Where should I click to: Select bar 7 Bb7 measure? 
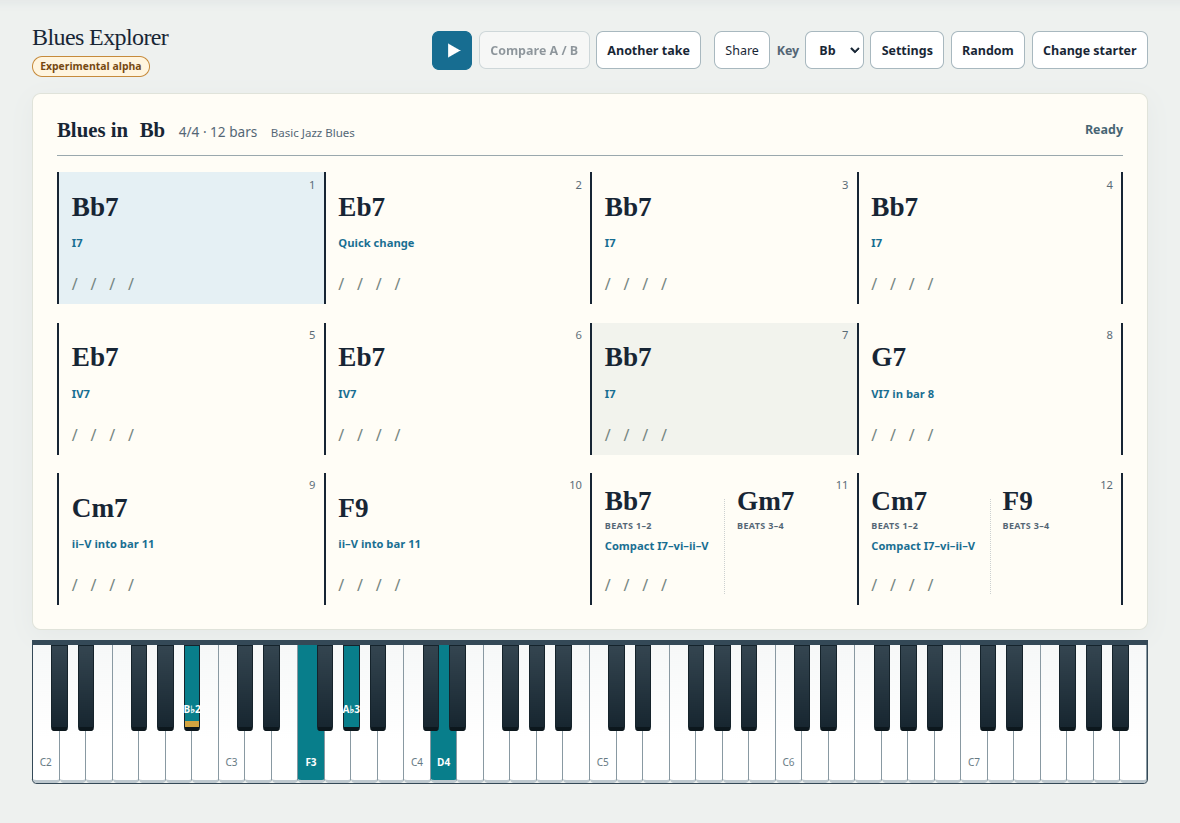[724, 389]
